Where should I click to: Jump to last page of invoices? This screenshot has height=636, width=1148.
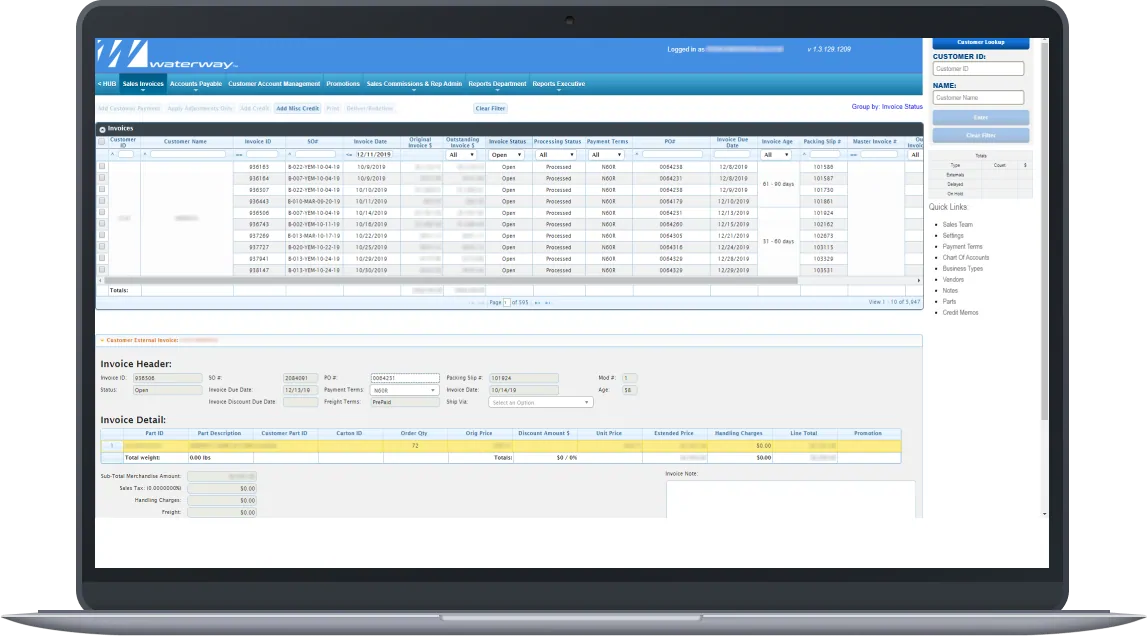[548, 302]
